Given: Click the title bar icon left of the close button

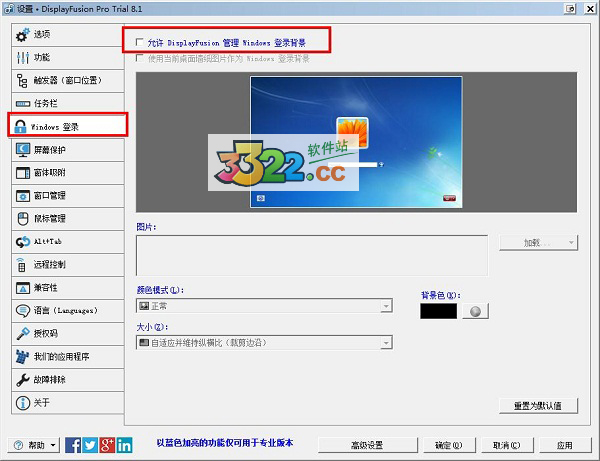Looking at the screenshot, I should (x=570, y=9).
